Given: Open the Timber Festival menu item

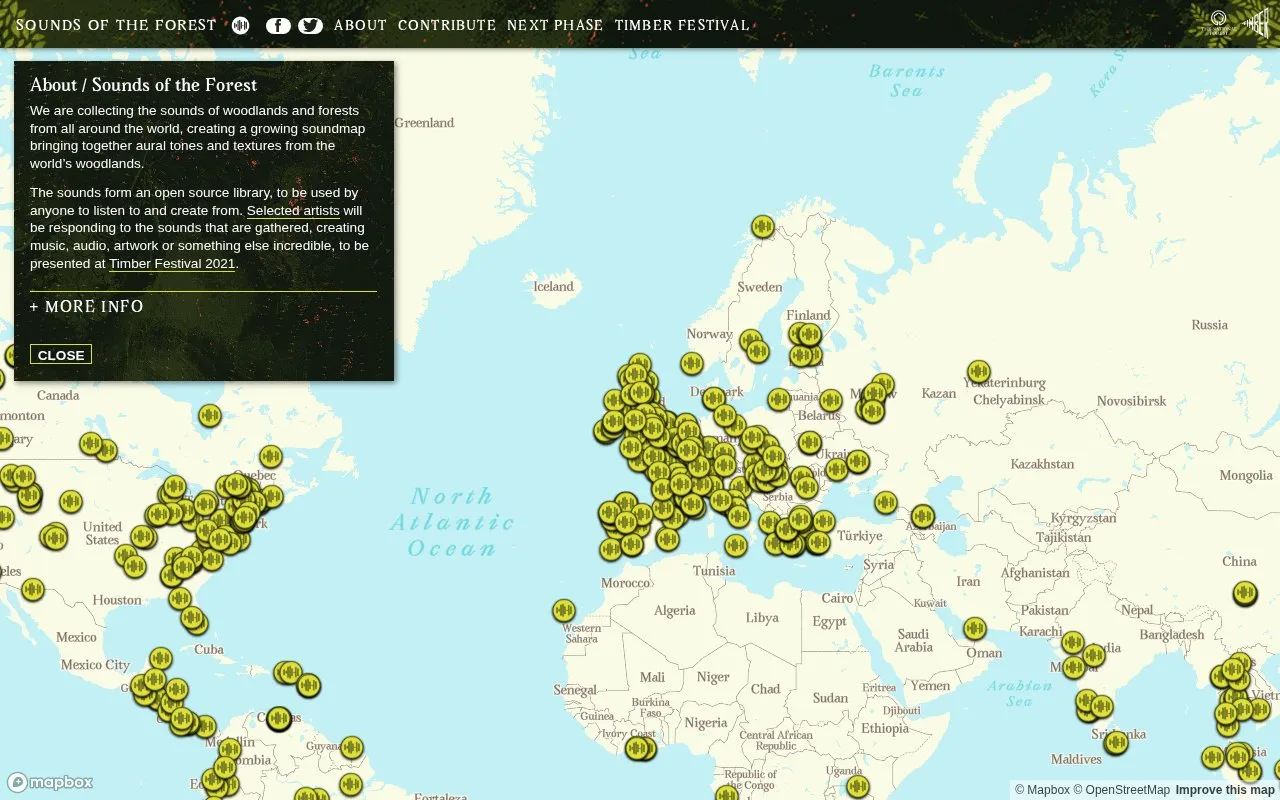Looking at the screenshot, I should point(682,25).
